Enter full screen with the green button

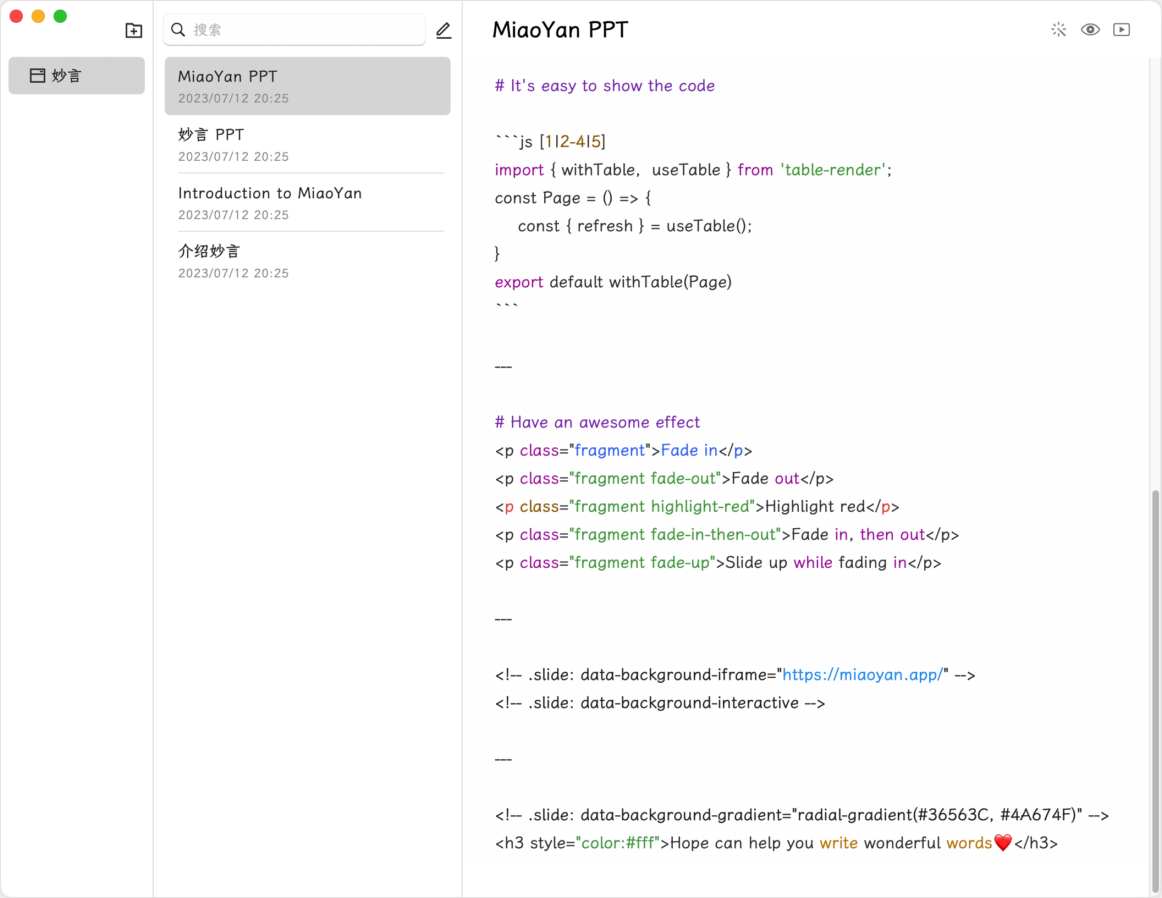tap(61, 16)
